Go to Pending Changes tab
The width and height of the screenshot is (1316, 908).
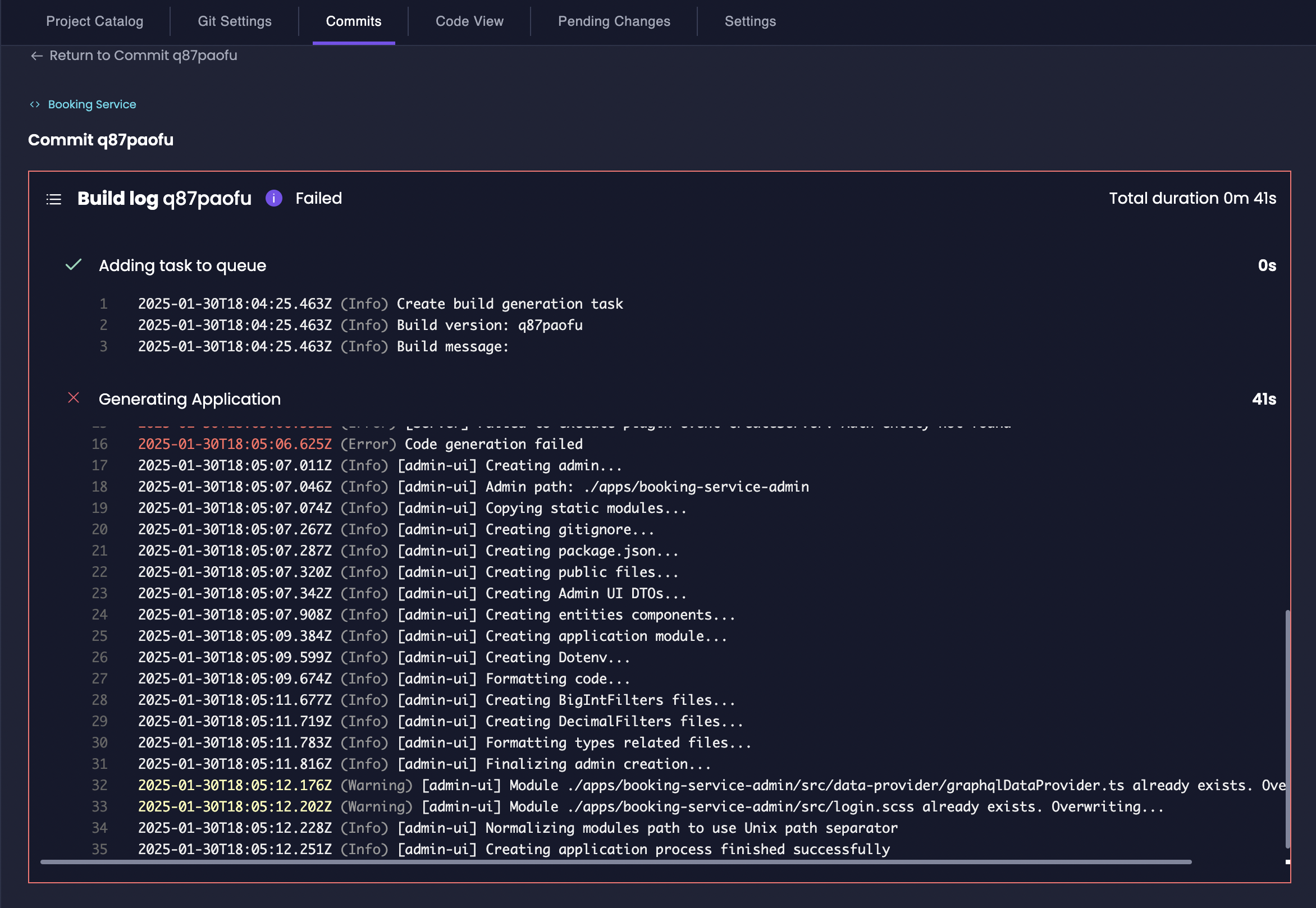614,22
